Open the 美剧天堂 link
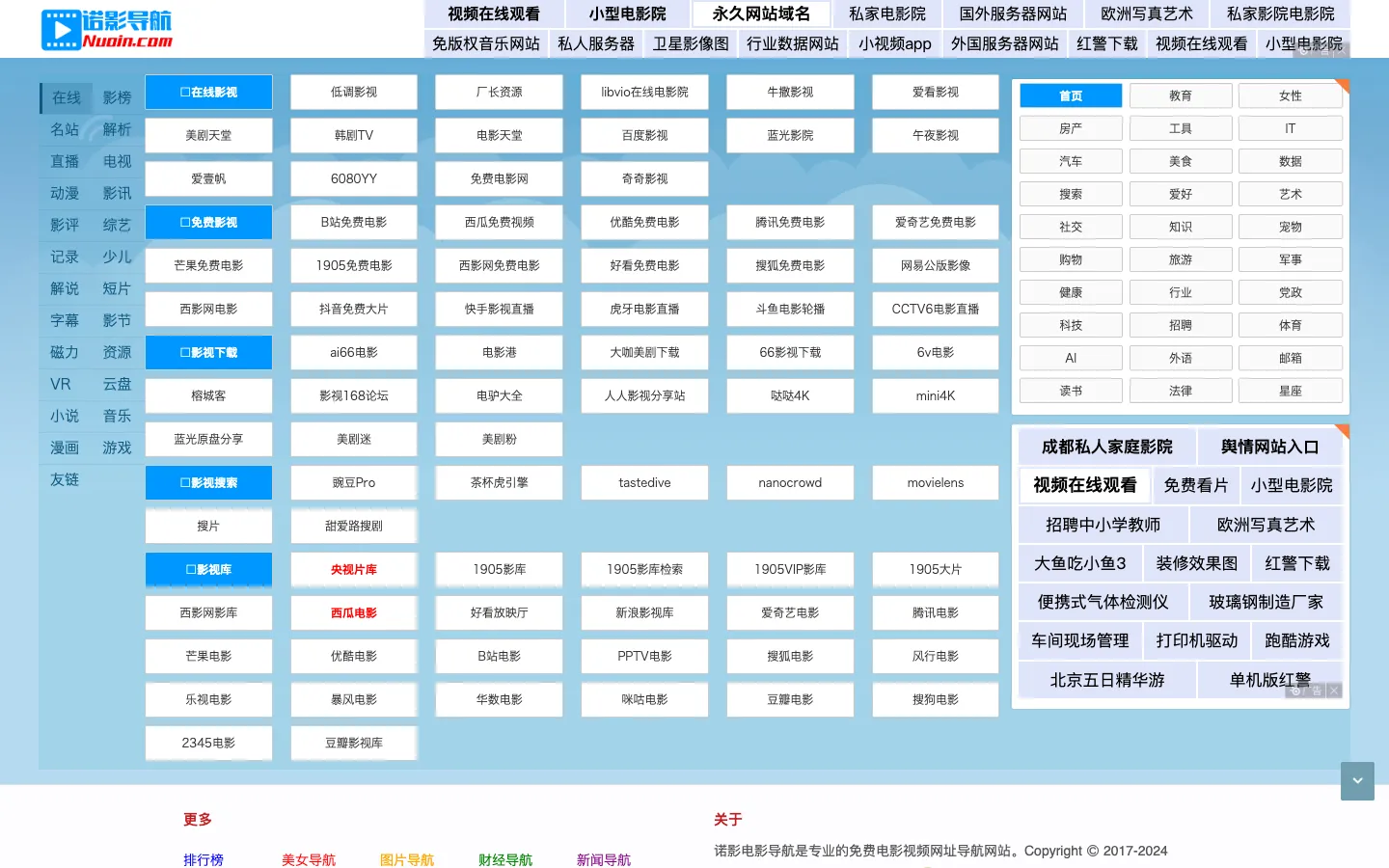 pyautogui.click(x=208, y=136)
